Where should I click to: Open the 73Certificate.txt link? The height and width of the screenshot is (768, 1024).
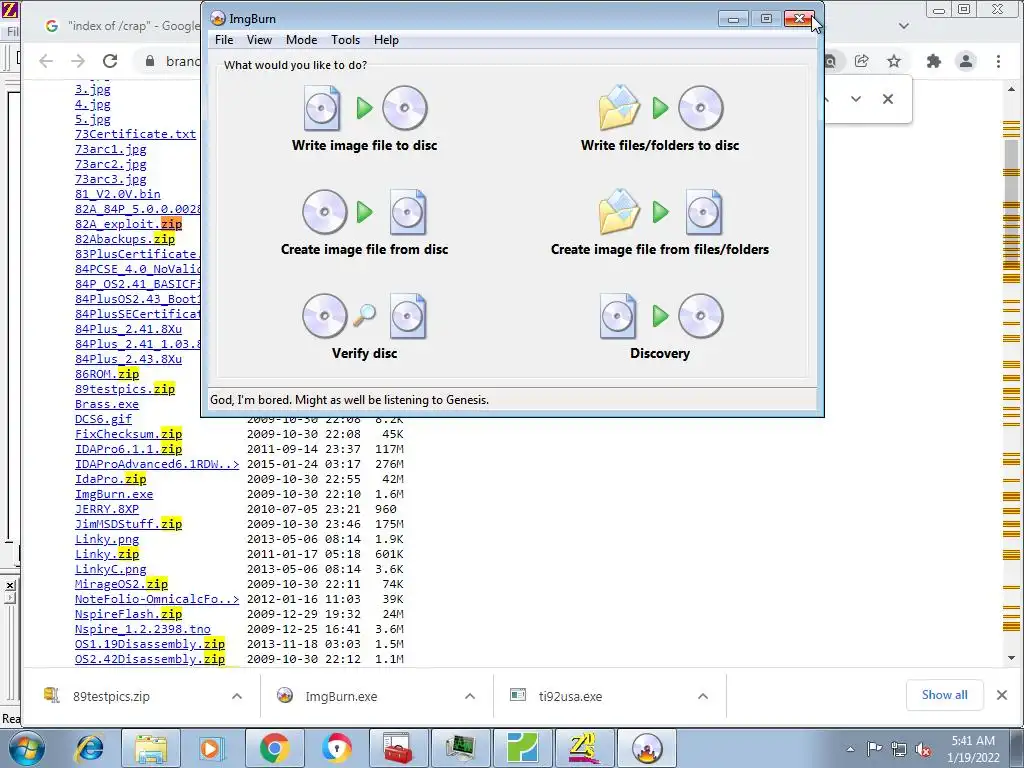[x=135, y=134]
